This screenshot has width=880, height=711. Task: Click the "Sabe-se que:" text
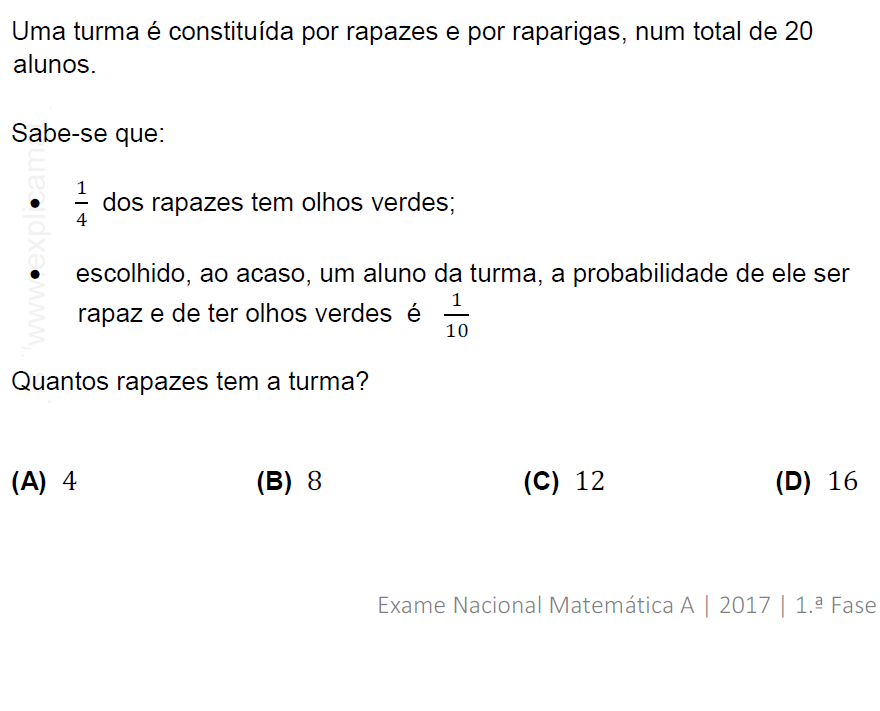(87, 133)
